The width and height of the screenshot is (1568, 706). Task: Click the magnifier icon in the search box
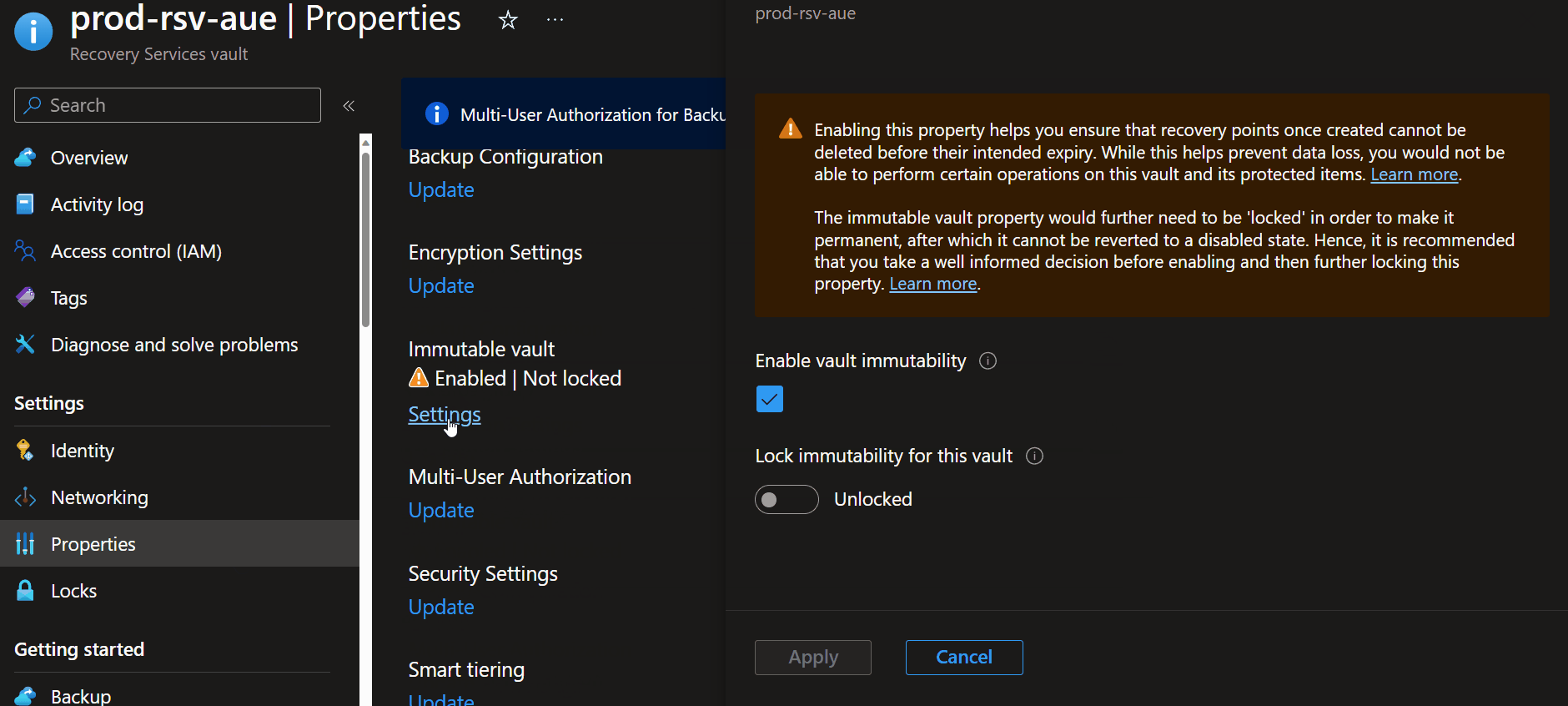33,105
